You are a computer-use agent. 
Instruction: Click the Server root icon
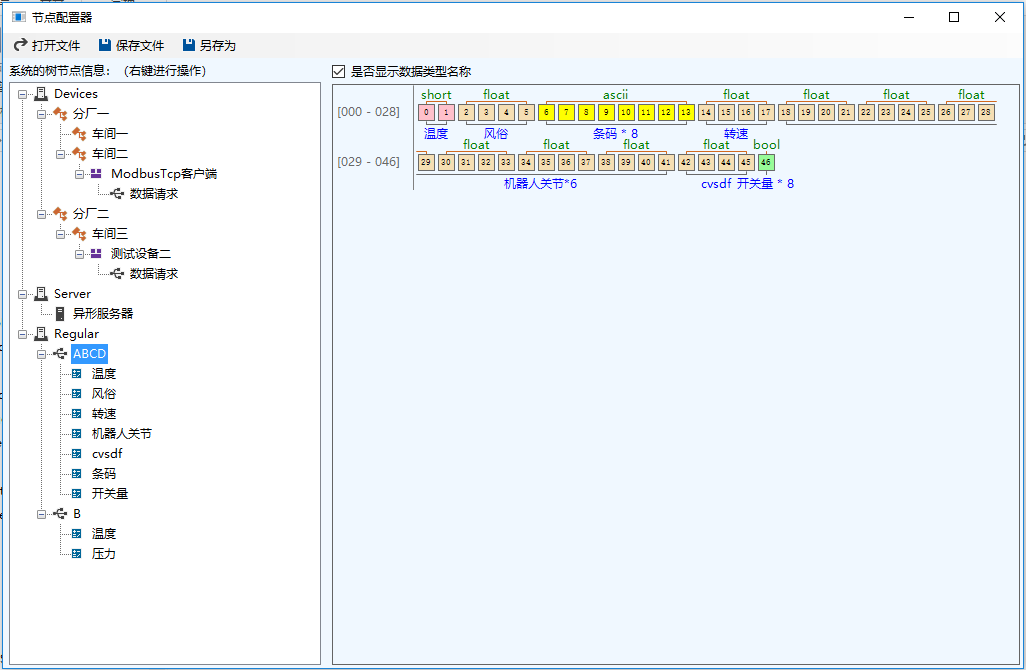[41, 294]
